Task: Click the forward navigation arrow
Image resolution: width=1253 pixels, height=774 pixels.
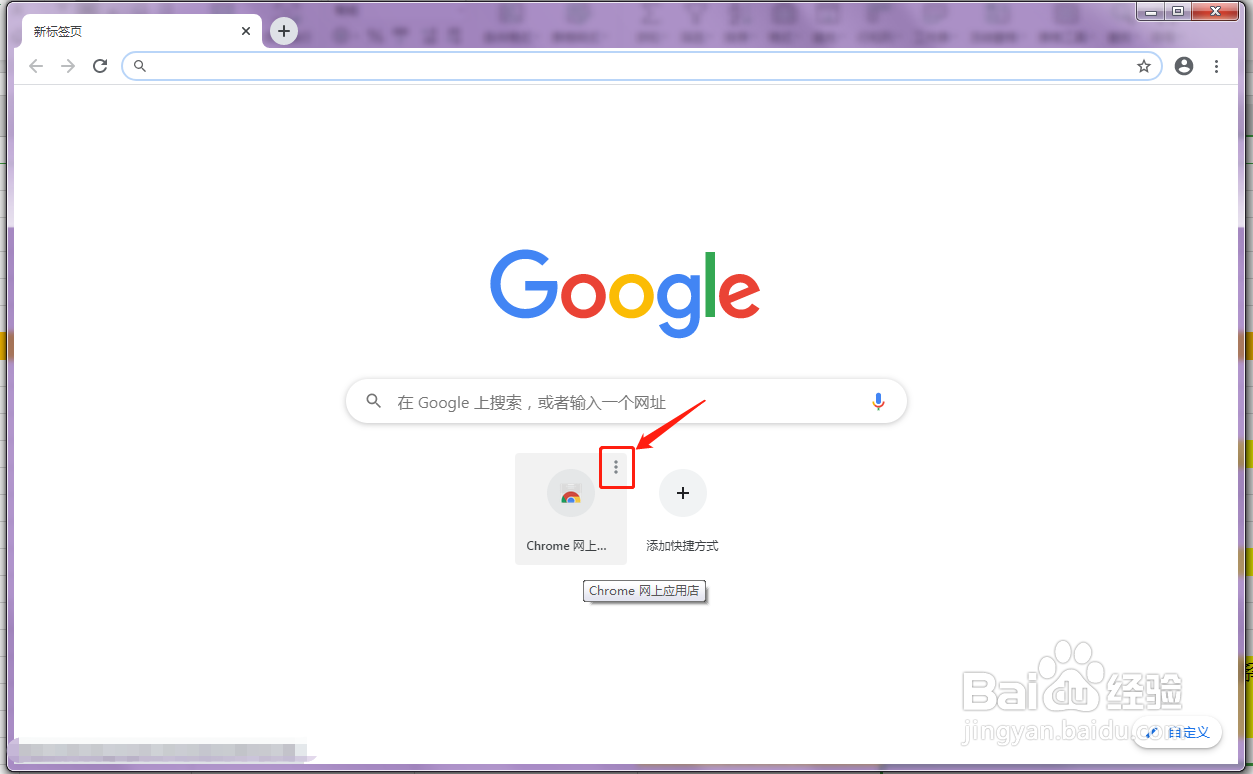Action: 67,66
